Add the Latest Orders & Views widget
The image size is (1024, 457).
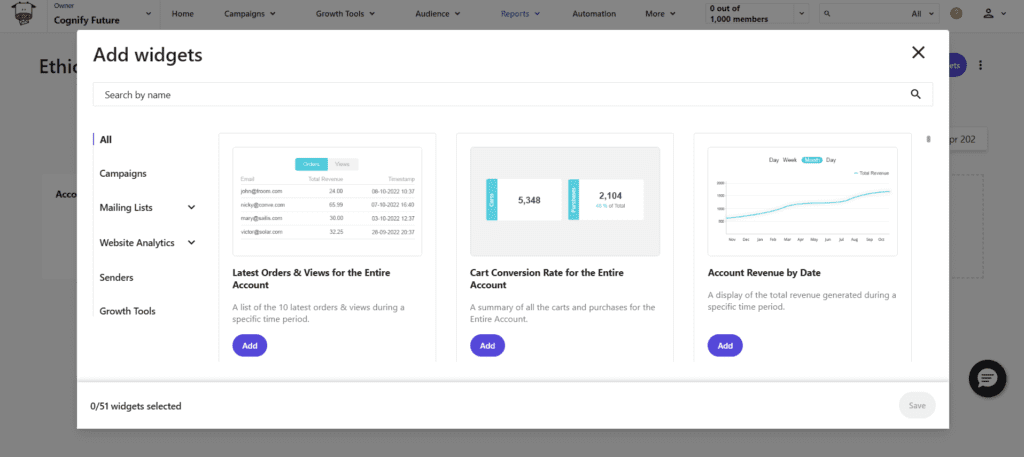point(249,345)
